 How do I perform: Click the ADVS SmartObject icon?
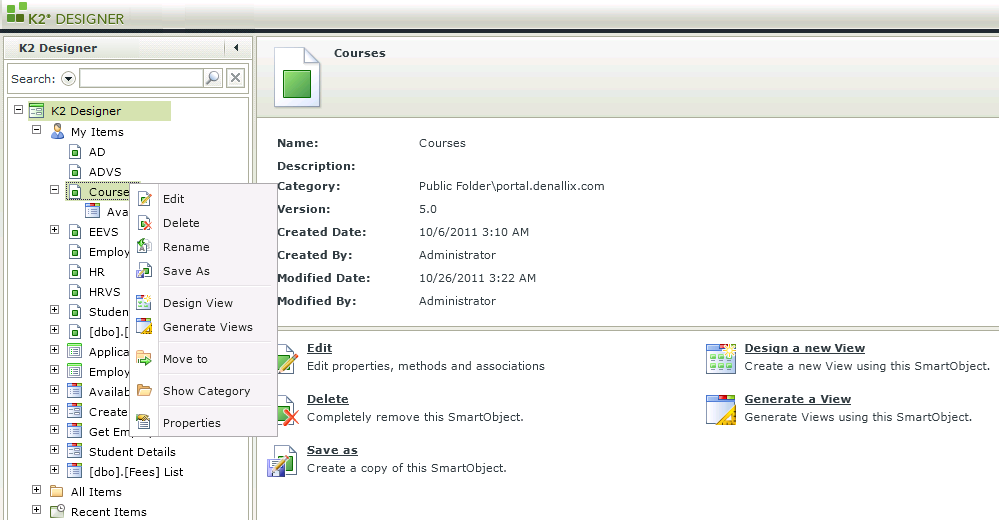[x=75, y=172]
